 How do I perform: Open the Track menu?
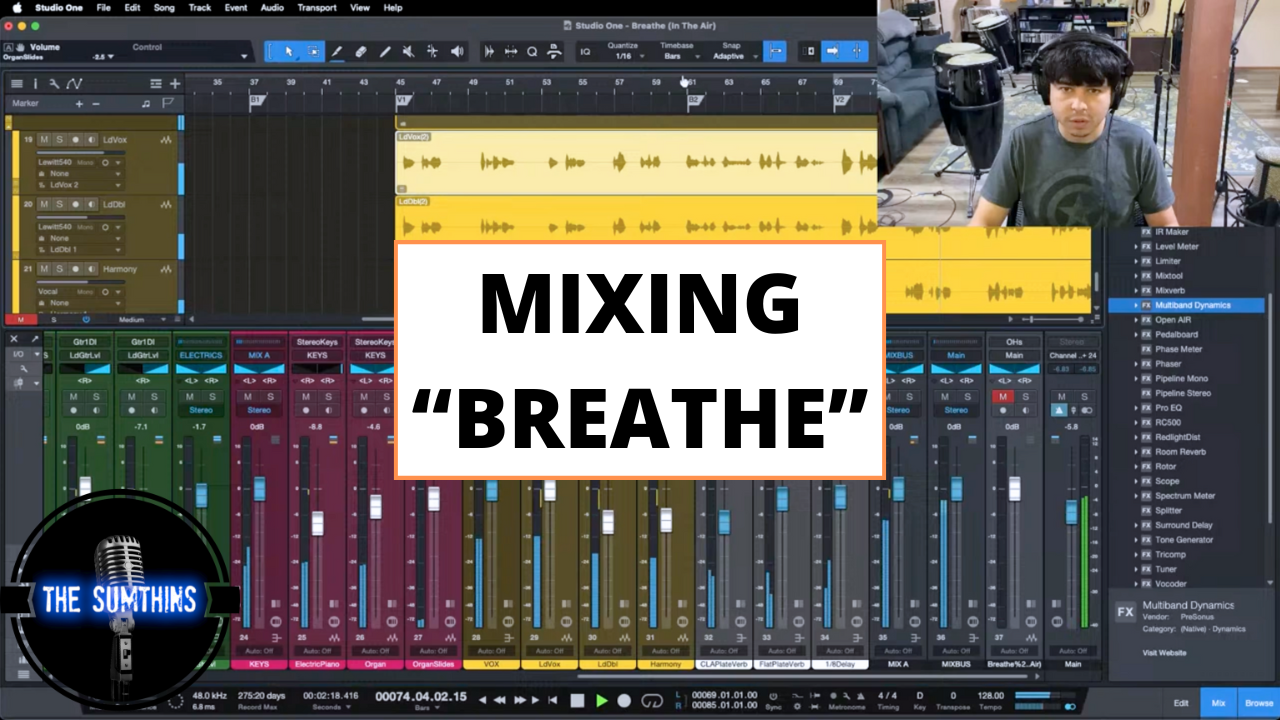click(199, 7)
